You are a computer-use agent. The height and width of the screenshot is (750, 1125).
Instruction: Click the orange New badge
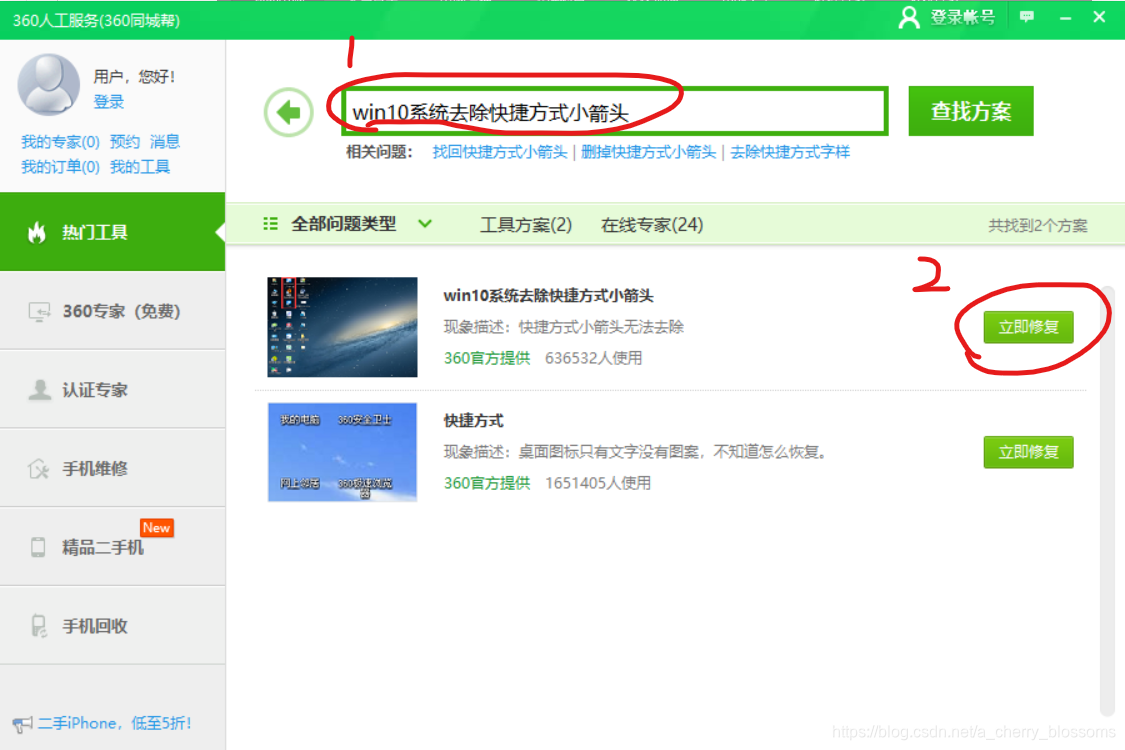coord(156,528)
